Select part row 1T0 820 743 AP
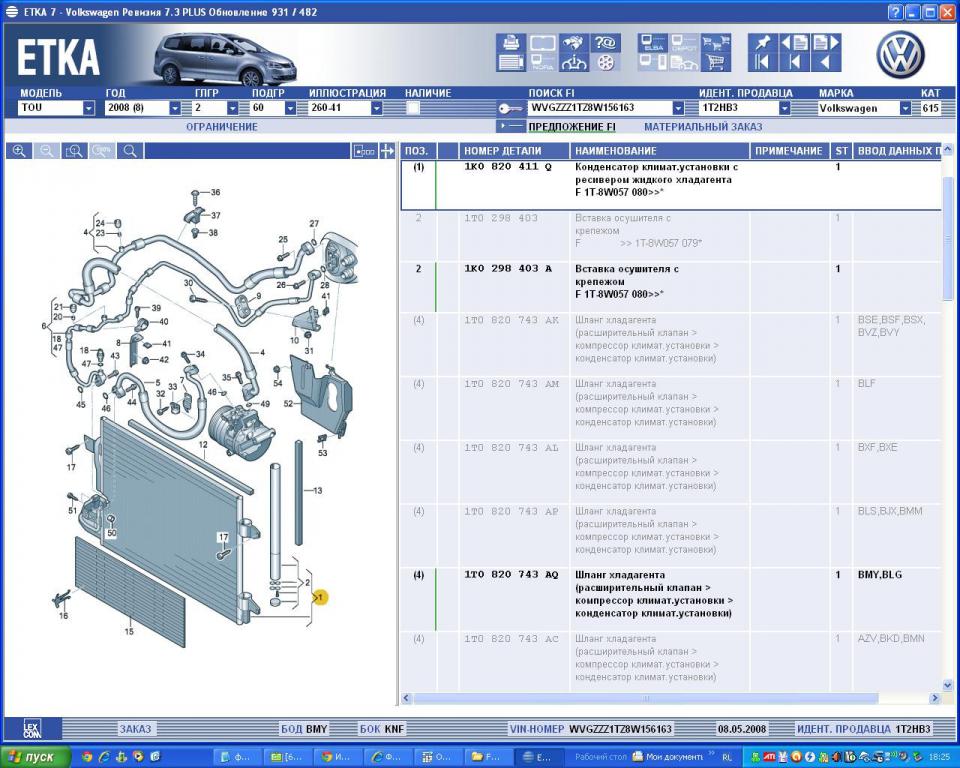The image size is (960, 768). (x=671, y=535)
